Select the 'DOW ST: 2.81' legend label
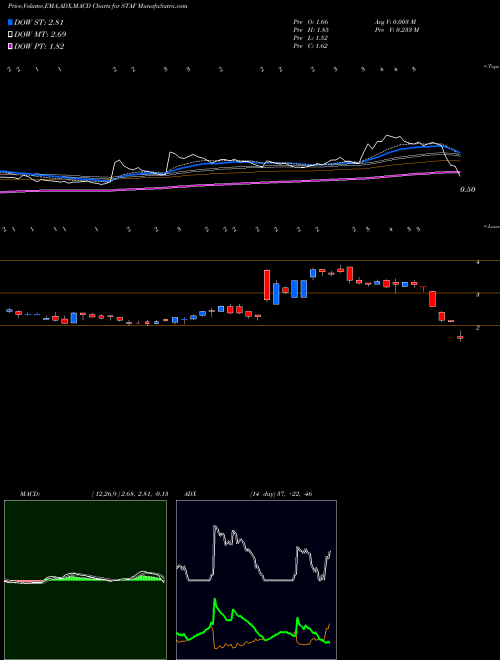The image size is (500, 660). [x=39, y=22]
